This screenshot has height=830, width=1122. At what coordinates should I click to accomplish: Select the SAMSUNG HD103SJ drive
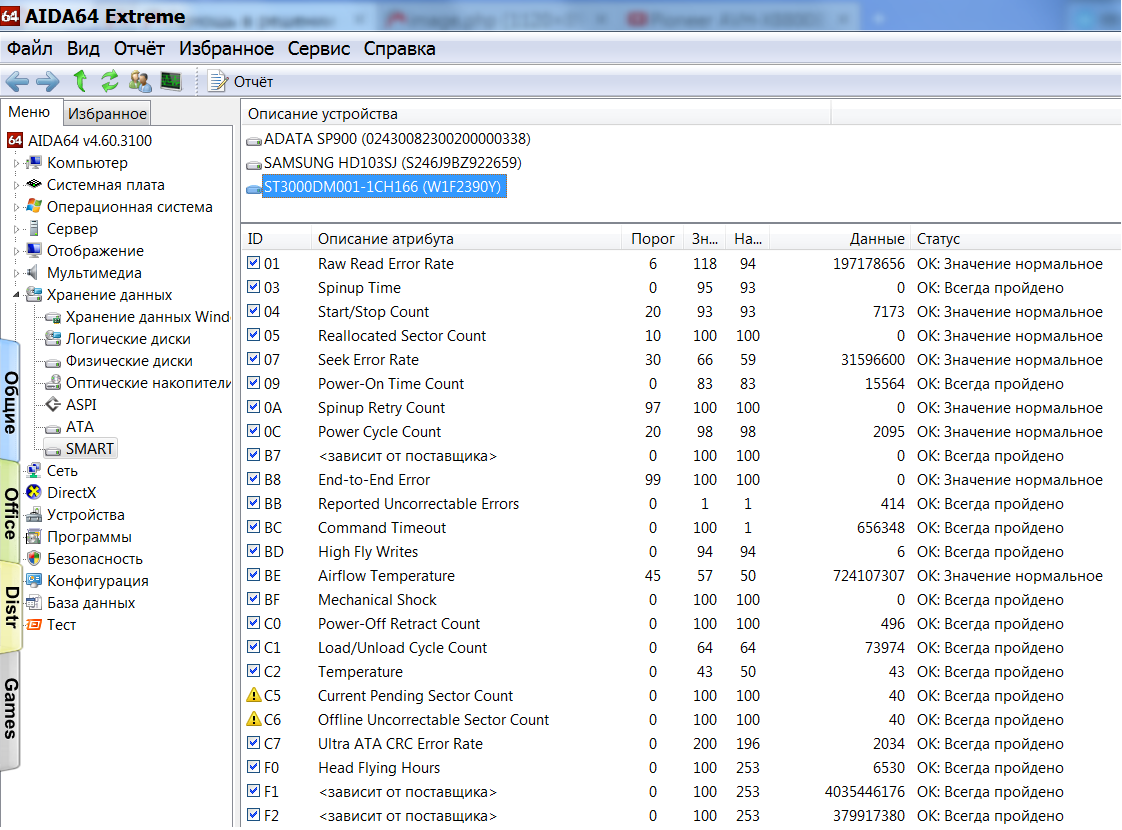[x=393, y=163]
